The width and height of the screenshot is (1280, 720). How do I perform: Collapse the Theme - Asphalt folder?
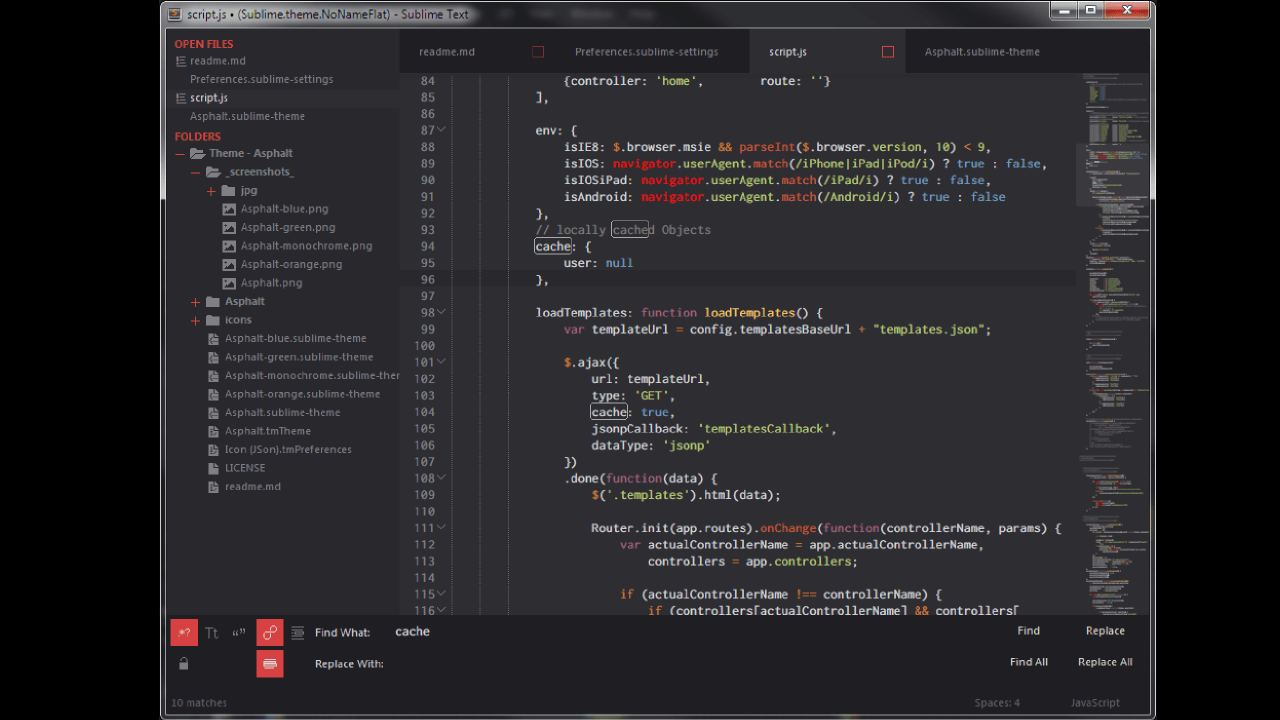pos(181,154)
